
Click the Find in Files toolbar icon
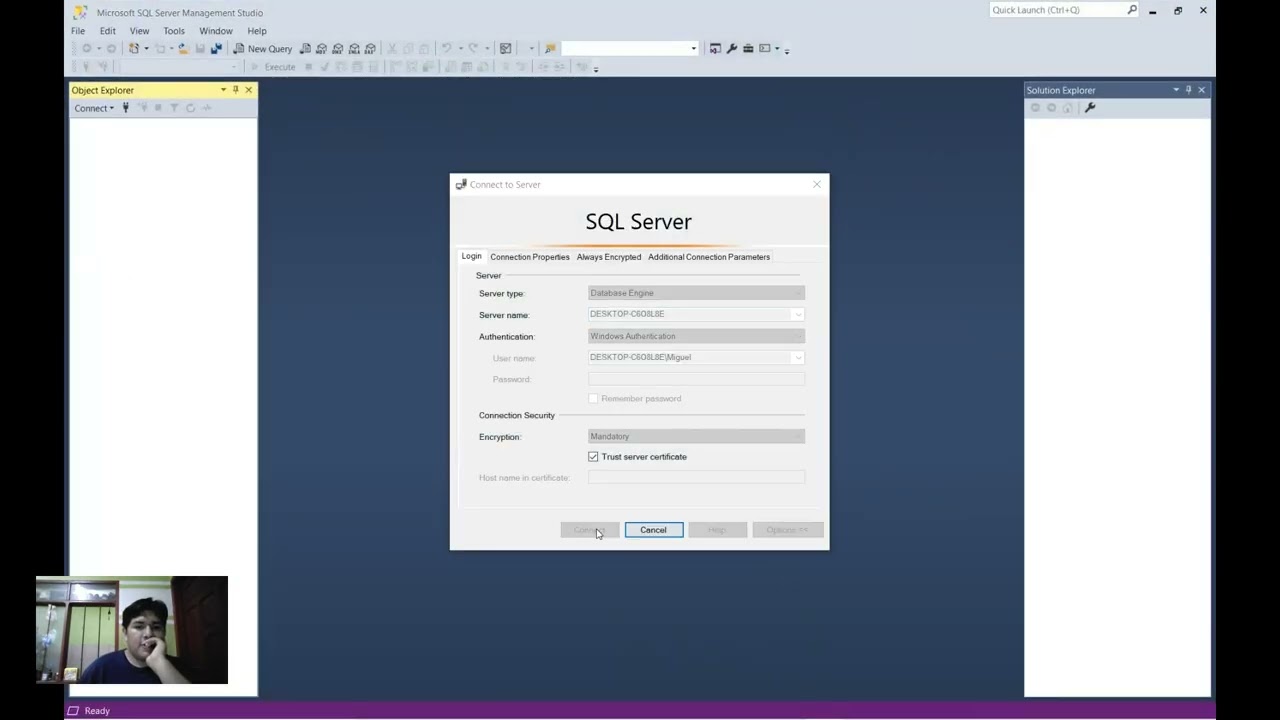point(550,48)
